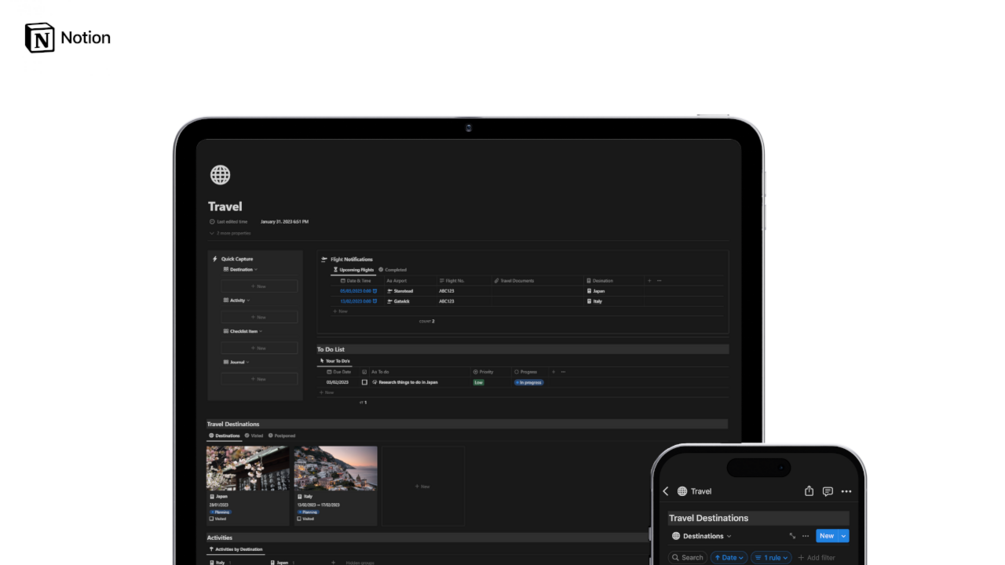
Task: Click the globe page icon above Travel title
Action: pyautogui.click(x=220, y=175)
